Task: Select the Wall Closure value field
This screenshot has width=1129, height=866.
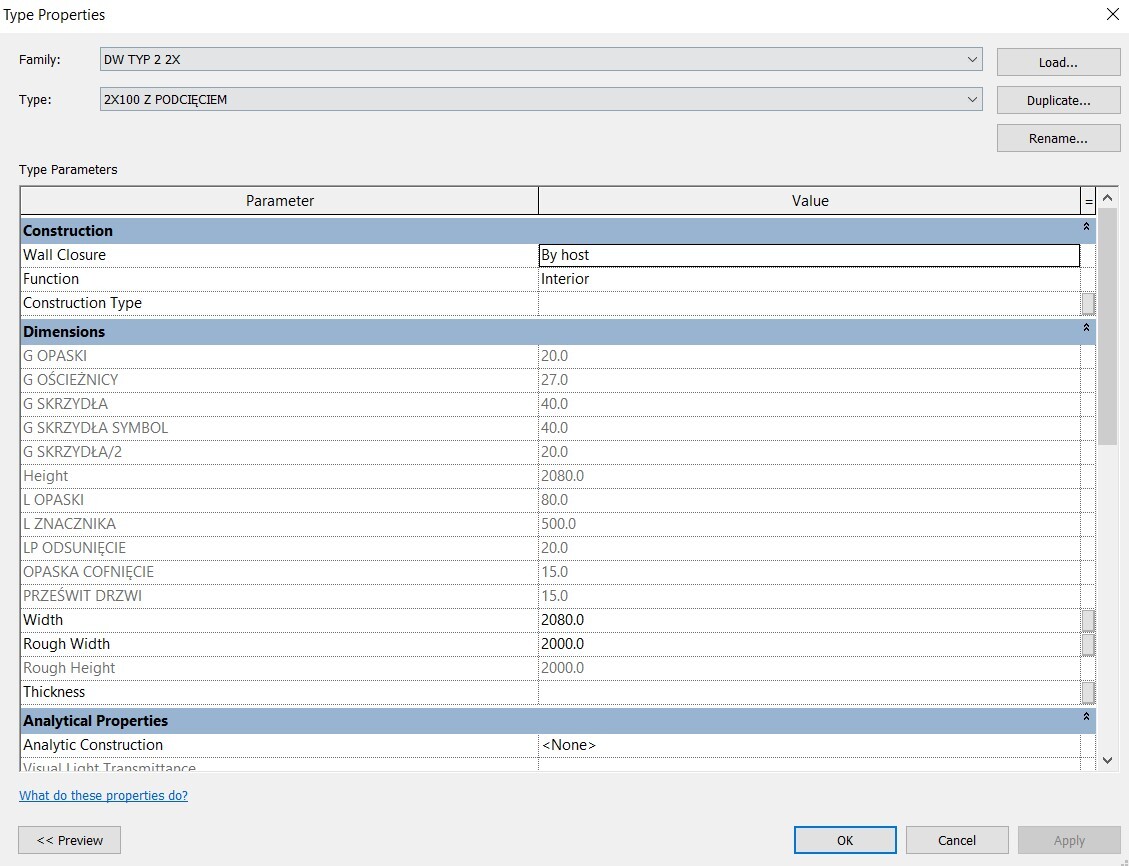Action: click(x=808, y=255)
